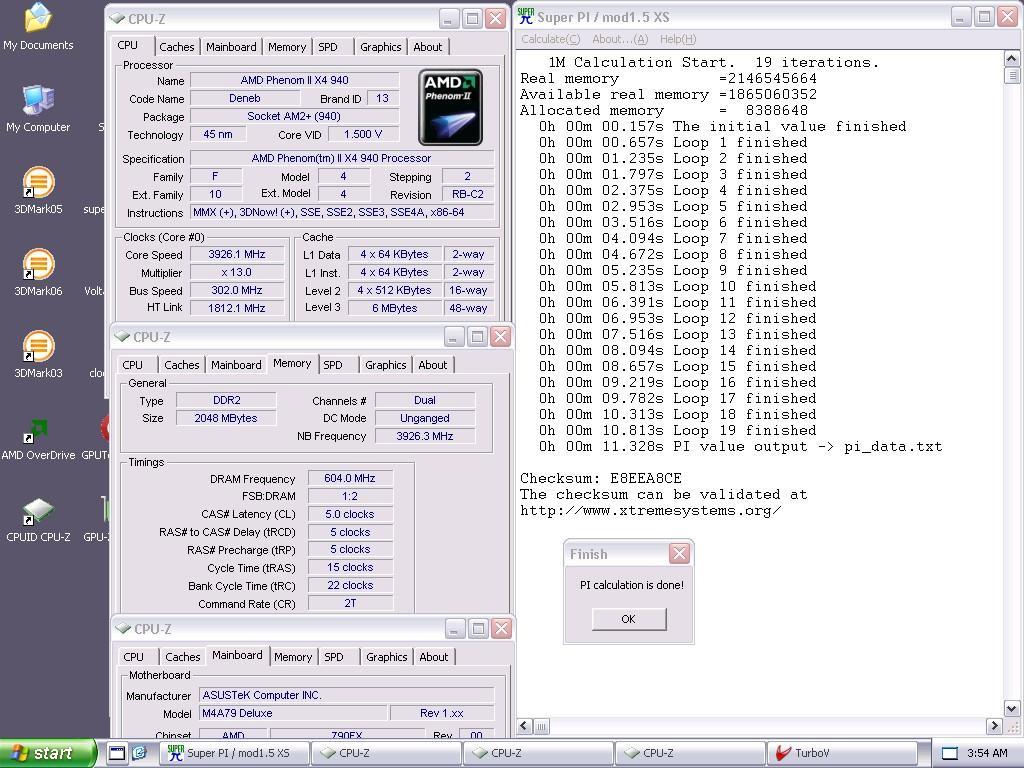Click the DRAM Frequency value 604.0 MHz
Viewport: 1024px width, 768px height.
350,478
